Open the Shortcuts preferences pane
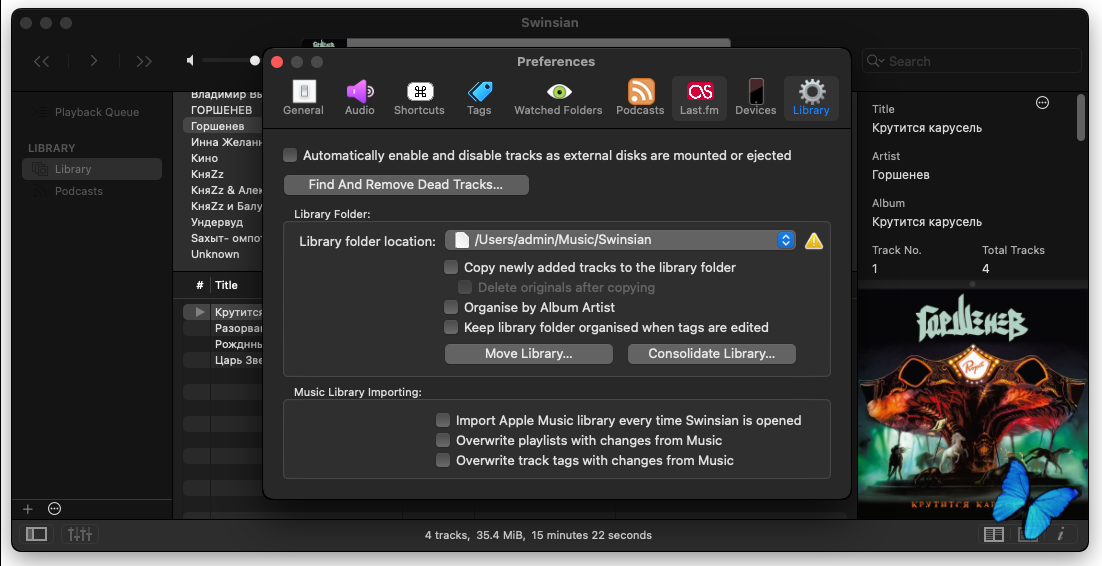 coord(419,97)
